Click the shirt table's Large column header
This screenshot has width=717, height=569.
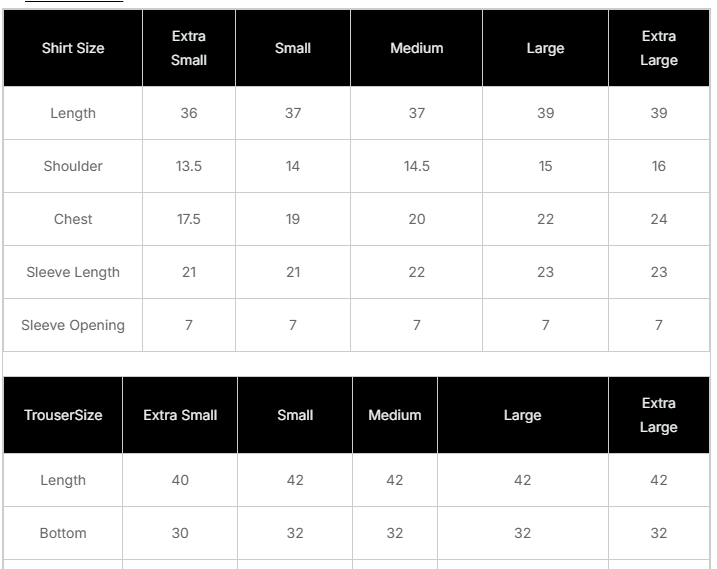pyautogui.click(x=545, y=48)
